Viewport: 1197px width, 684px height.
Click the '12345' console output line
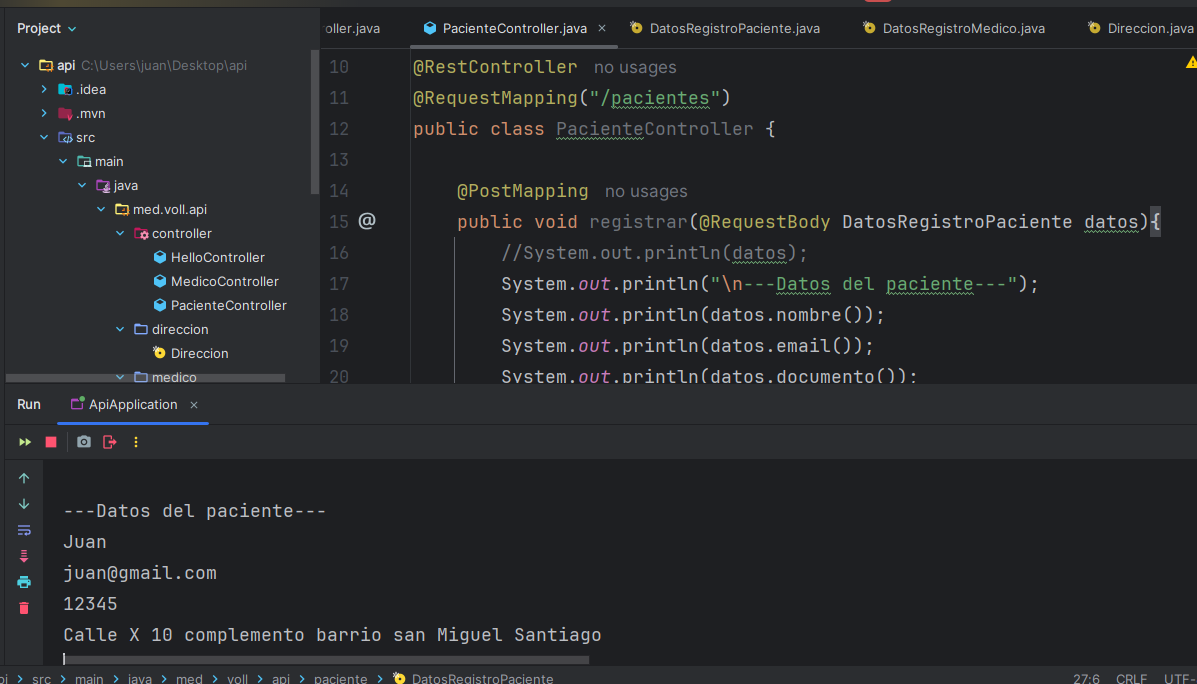tap(91, 605)
